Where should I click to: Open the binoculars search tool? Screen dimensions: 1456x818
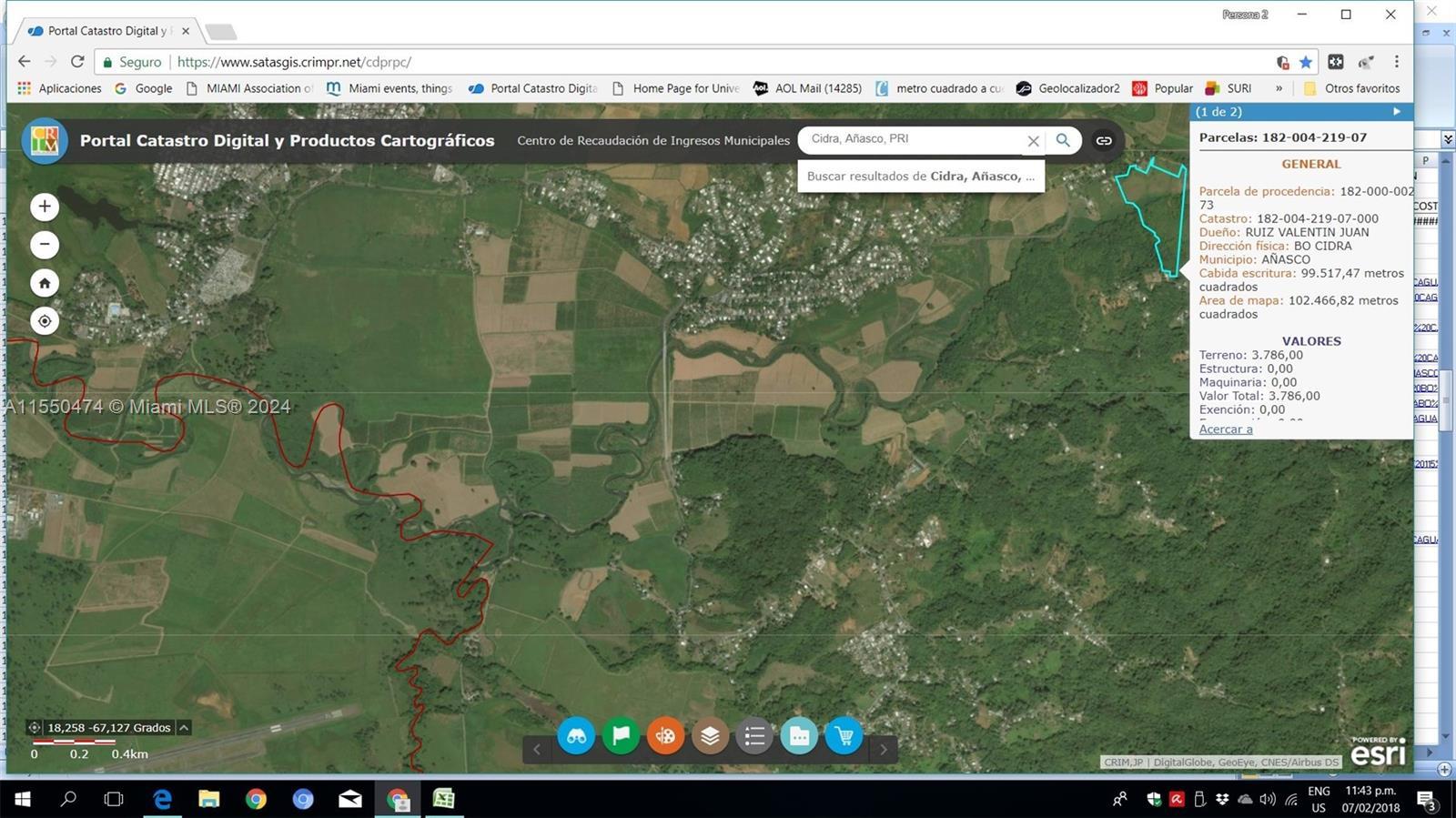point(577,736)
